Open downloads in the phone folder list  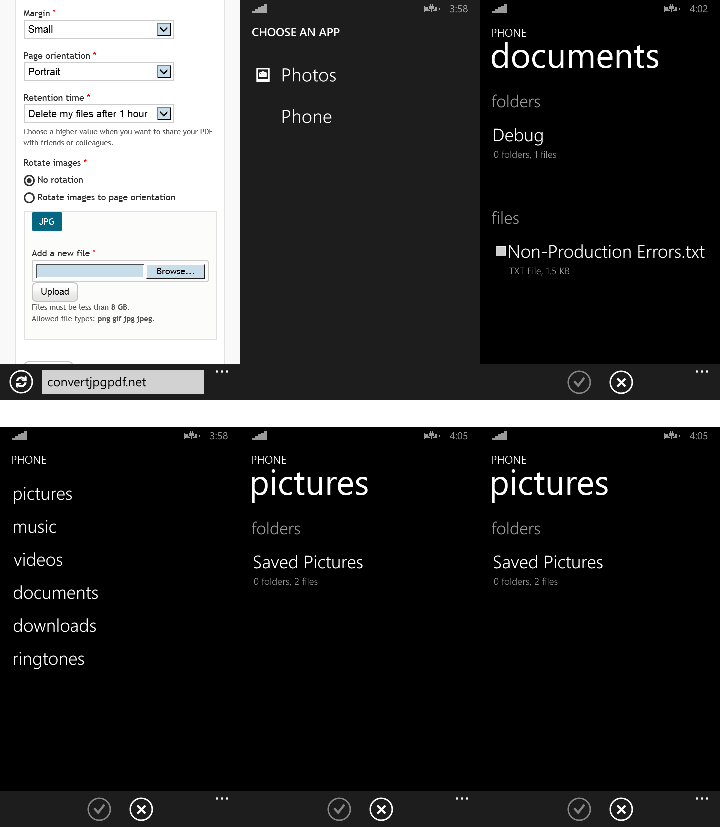click(55, 626)
